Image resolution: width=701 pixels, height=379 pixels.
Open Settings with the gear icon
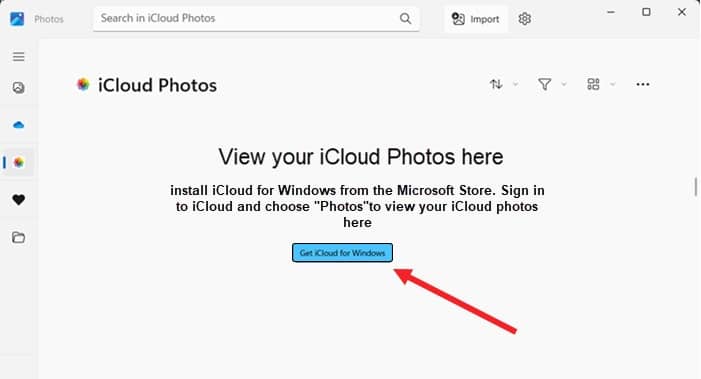(524, 19)
